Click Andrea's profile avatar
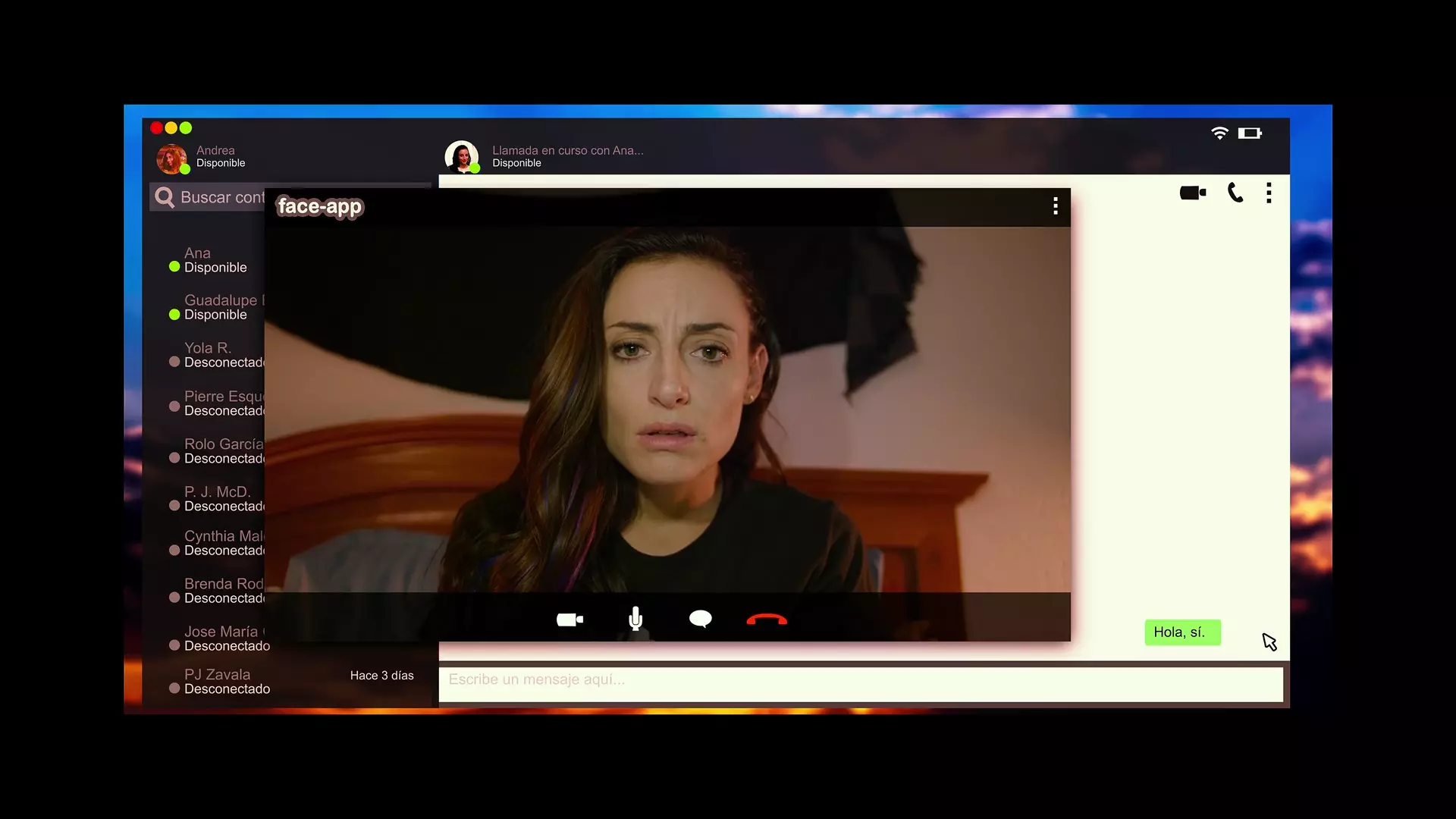Screen dimensions: 1456x819 coord(172,158)
